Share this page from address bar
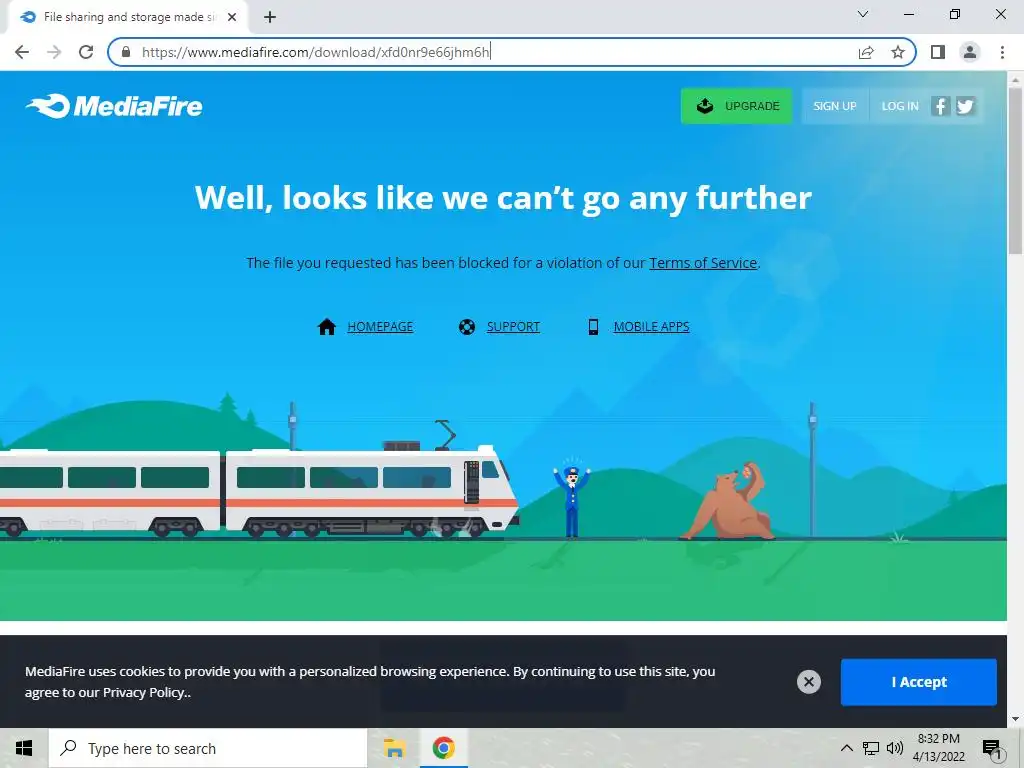1024x768 pixels. 866,52
